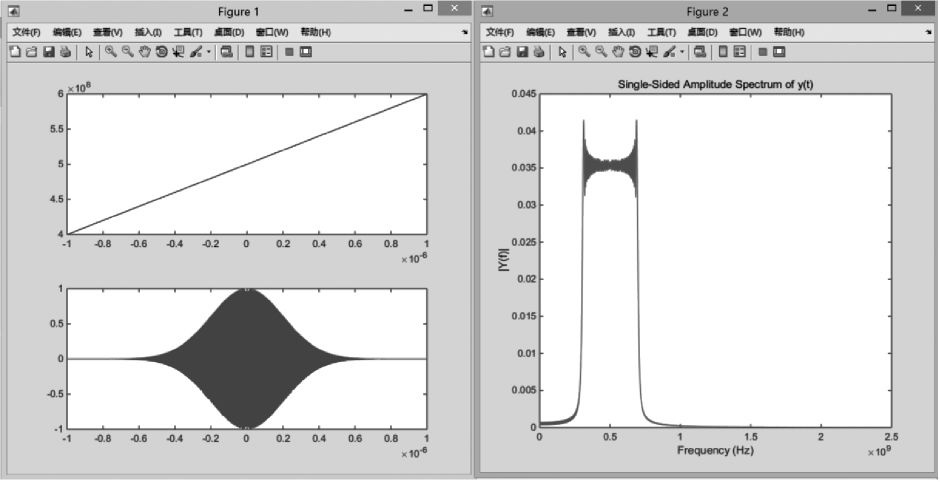Open 工具(T) menu in Figure 1

(188, 32)
